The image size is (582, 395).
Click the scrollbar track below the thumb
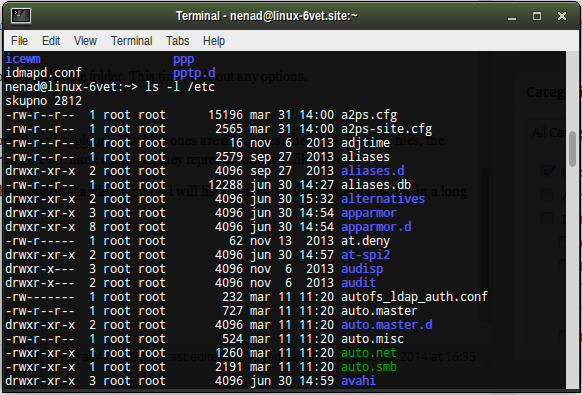[x=573, y=278]
